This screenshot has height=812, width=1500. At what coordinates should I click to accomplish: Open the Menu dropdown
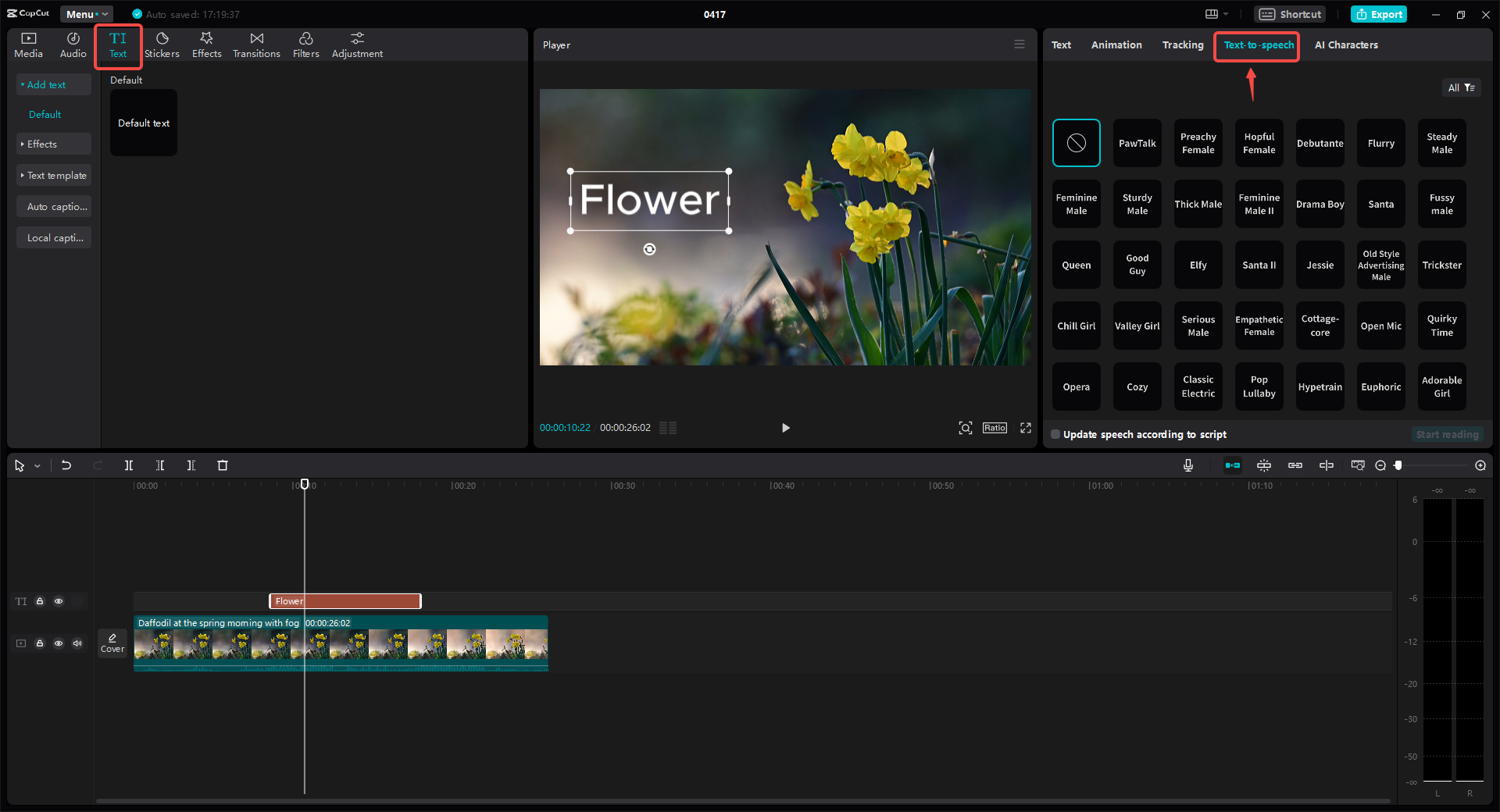point(86,14)
